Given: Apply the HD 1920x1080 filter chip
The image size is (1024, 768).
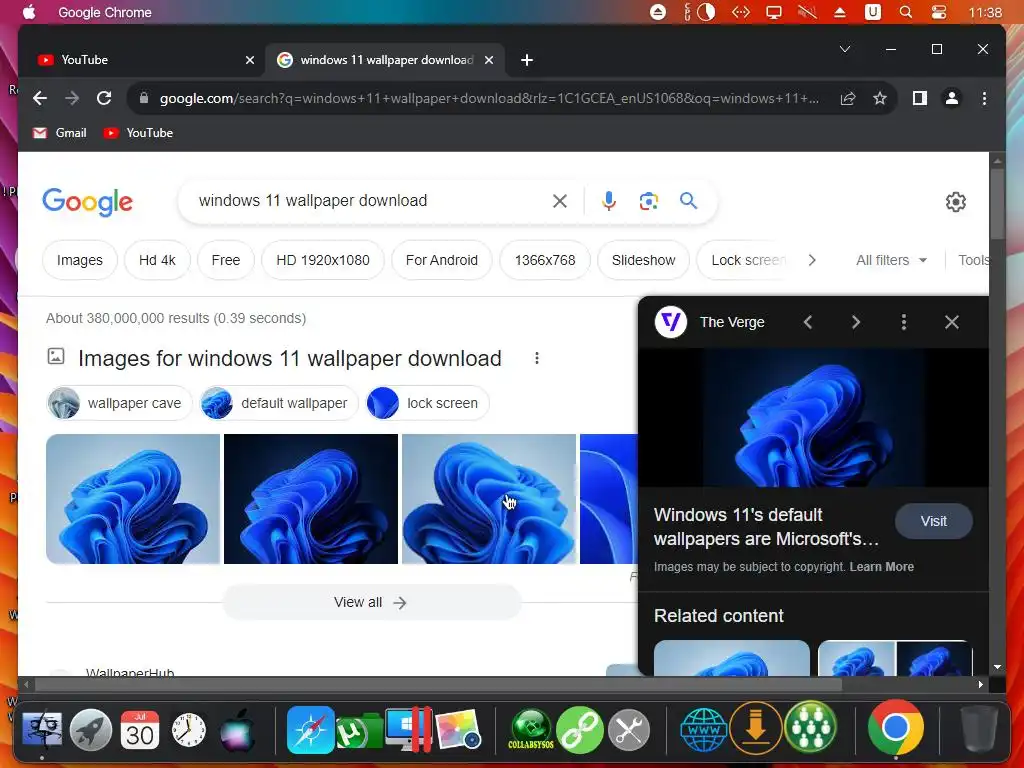Looking at the screenshot, I should pyautogui.click(x=323, y=260).
